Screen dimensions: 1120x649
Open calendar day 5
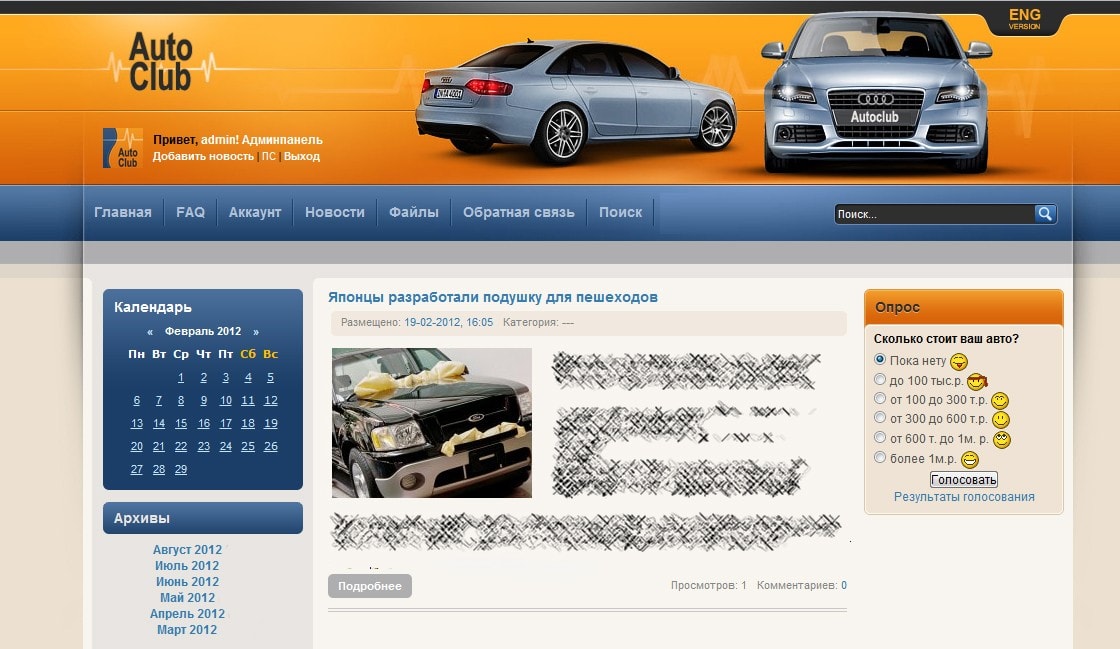(x=270, y=378)
